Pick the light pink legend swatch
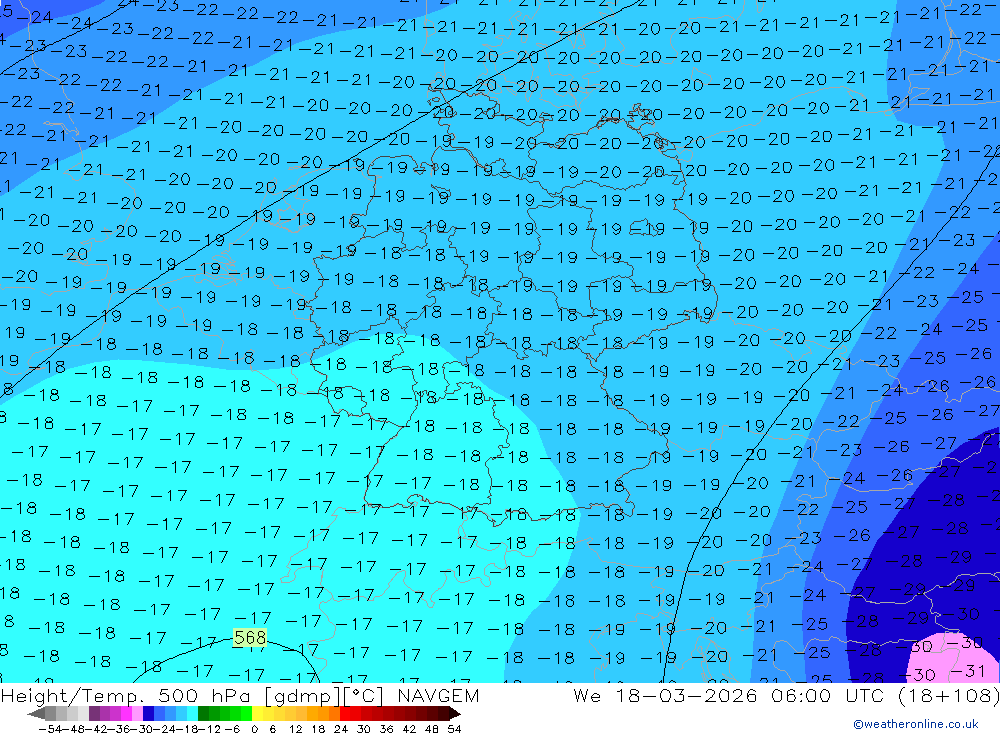This screenshot has width=1000, height=733. point(137,713)
